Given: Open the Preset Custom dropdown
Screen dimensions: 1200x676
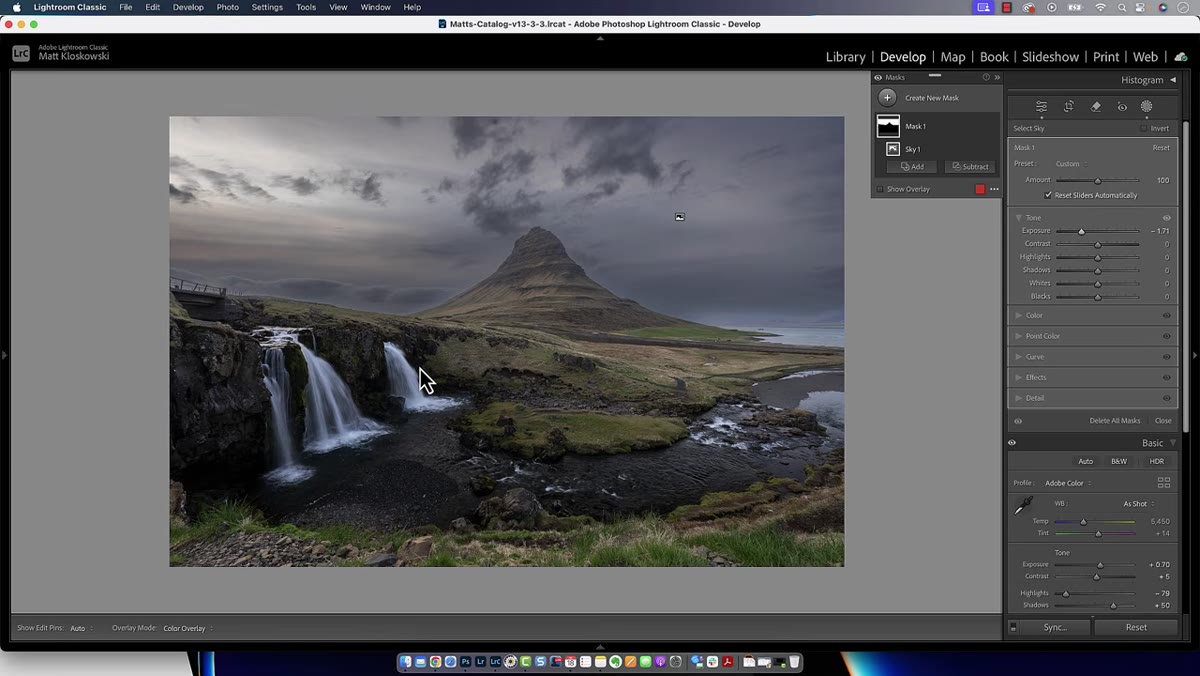Looking at the screenshot, I should 1071,164.
